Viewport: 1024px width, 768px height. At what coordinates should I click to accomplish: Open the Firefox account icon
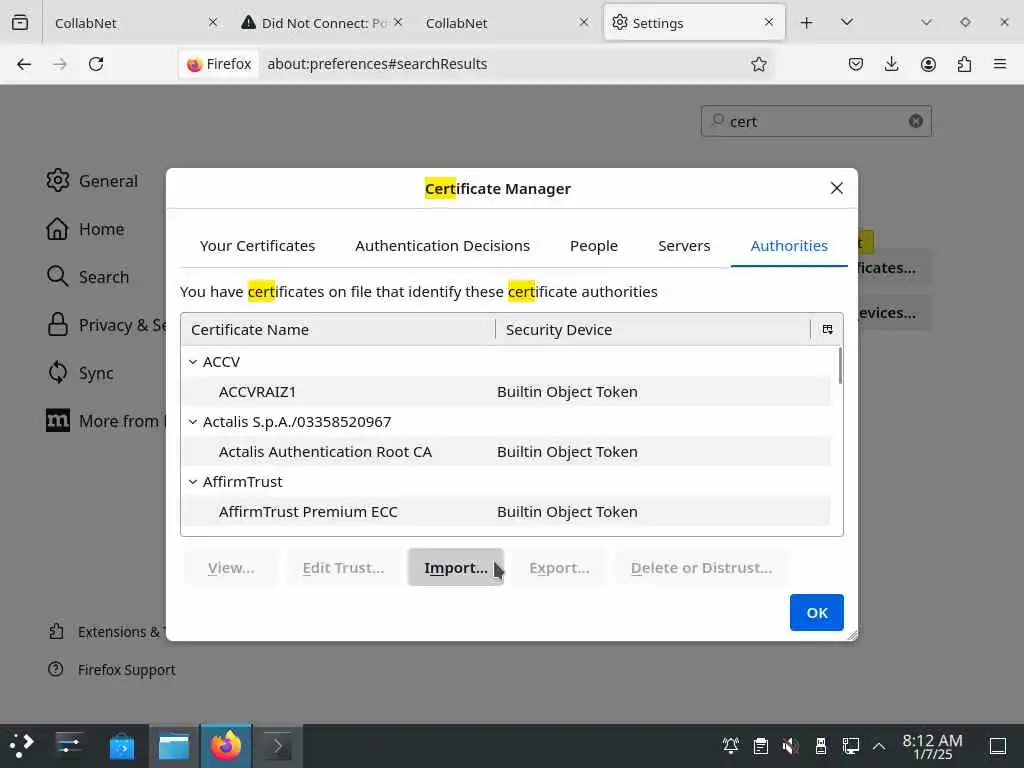pos(928,64)
